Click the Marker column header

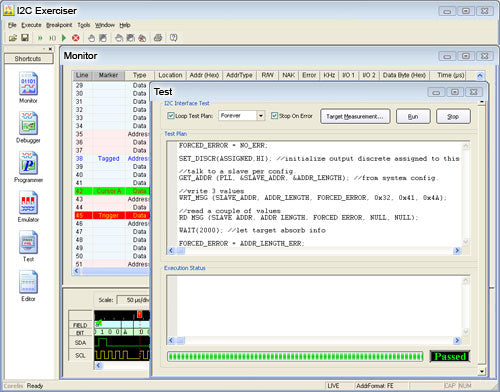[108, 75]
